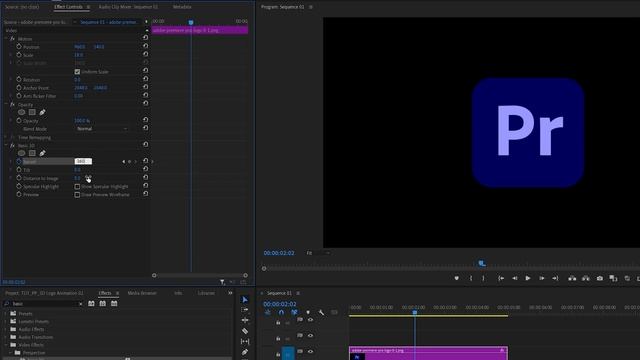The image size is (640, 360).
Task: Switch to Audio Clip Mixer tab
Action: 128,7
